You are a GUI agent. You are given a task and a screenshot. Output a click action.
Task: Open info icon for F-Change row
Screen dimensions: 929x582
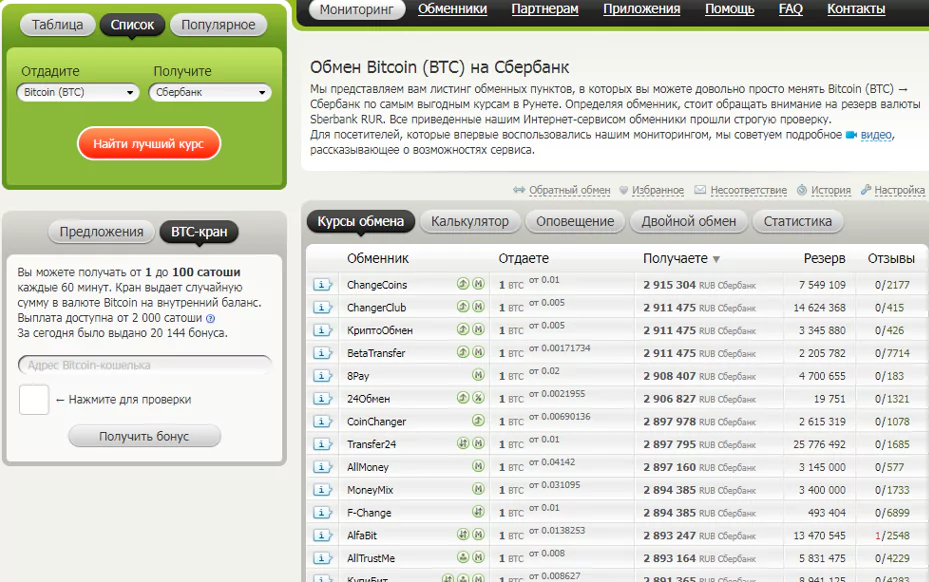coord(323,513)
